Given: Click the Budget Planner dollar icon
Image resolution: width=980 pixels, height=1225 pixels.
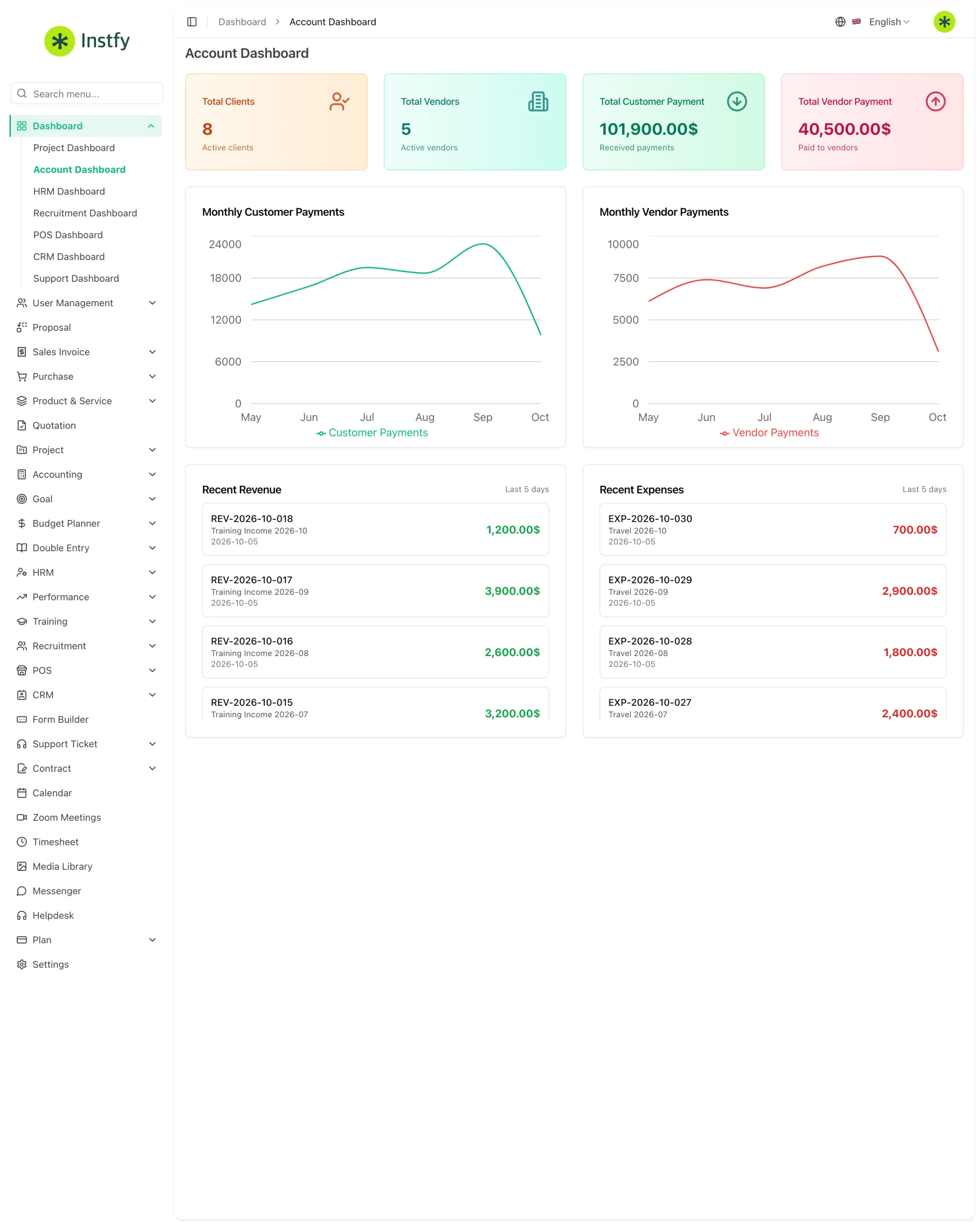Looking at the screenshot, I should (x=22, y=523).
